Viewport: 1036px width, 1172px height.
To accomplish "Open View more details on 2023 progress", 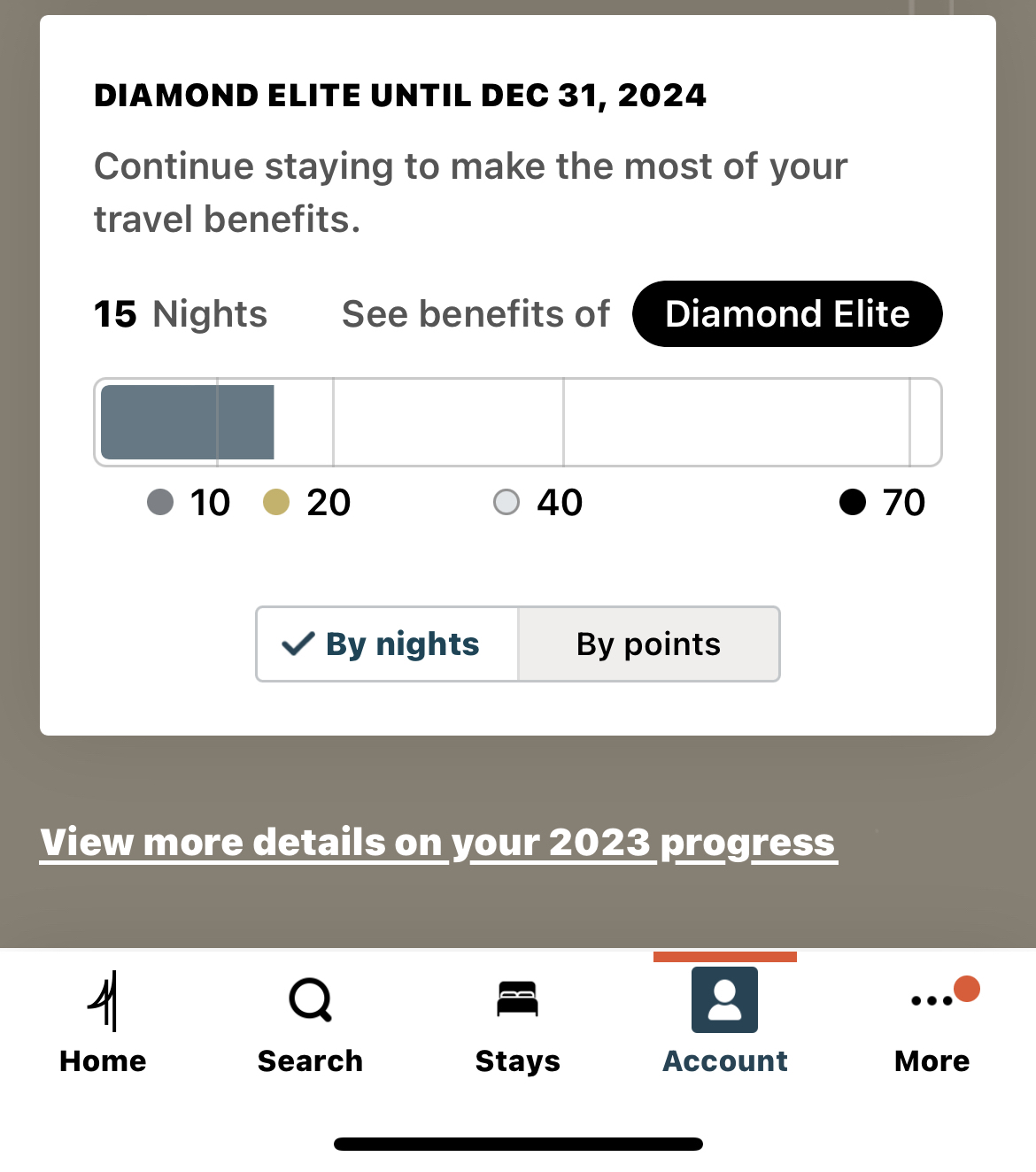I will pos(438,843).
